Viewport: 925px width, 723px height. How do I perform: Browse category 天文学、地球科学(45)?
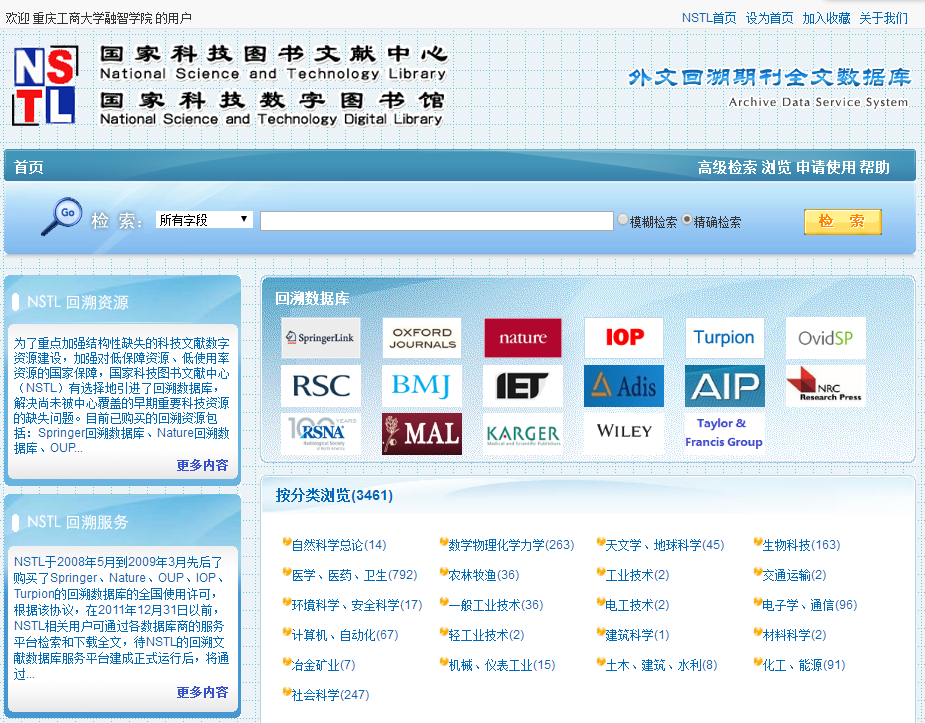click(x=664, y=545)
